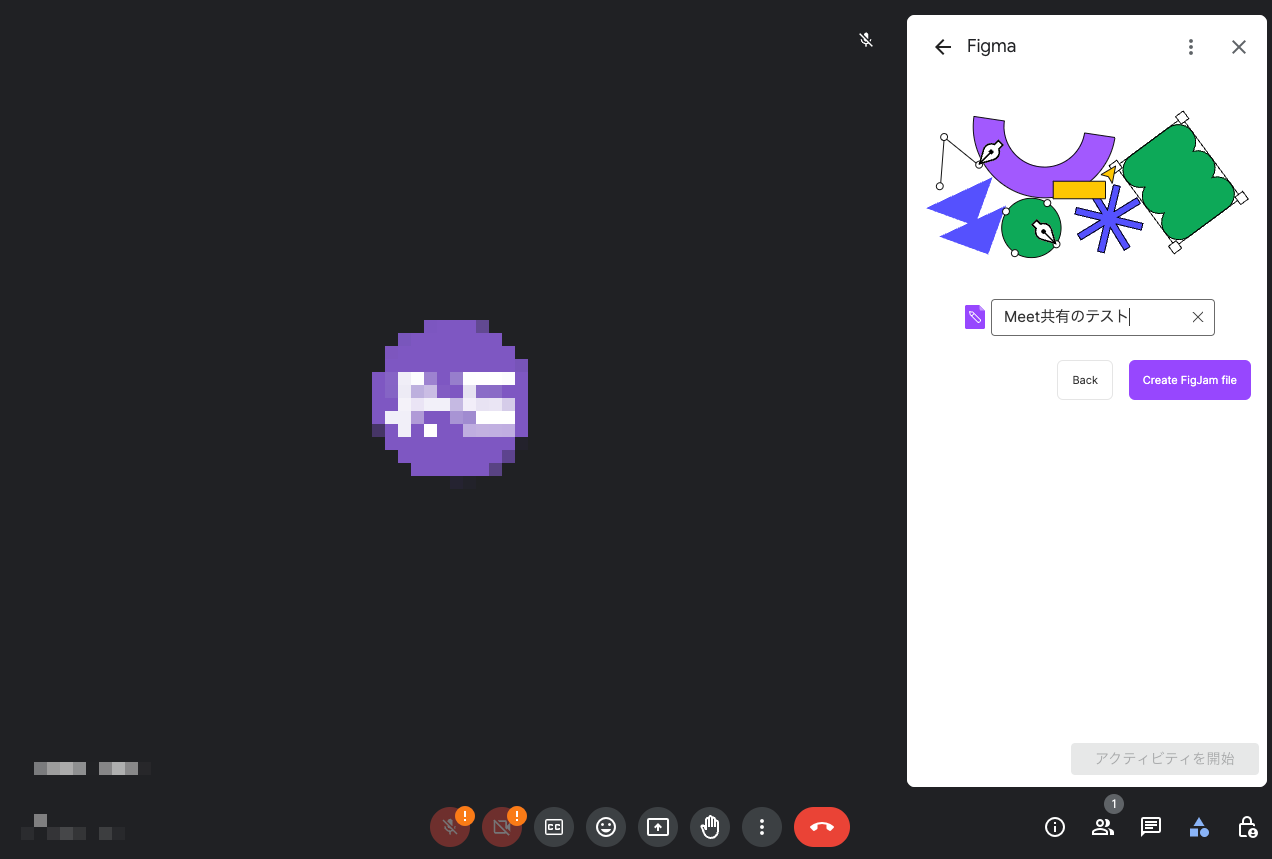Screen dimensions: 1272x859
Task: Turn the camera on
Action: (502, 827)
